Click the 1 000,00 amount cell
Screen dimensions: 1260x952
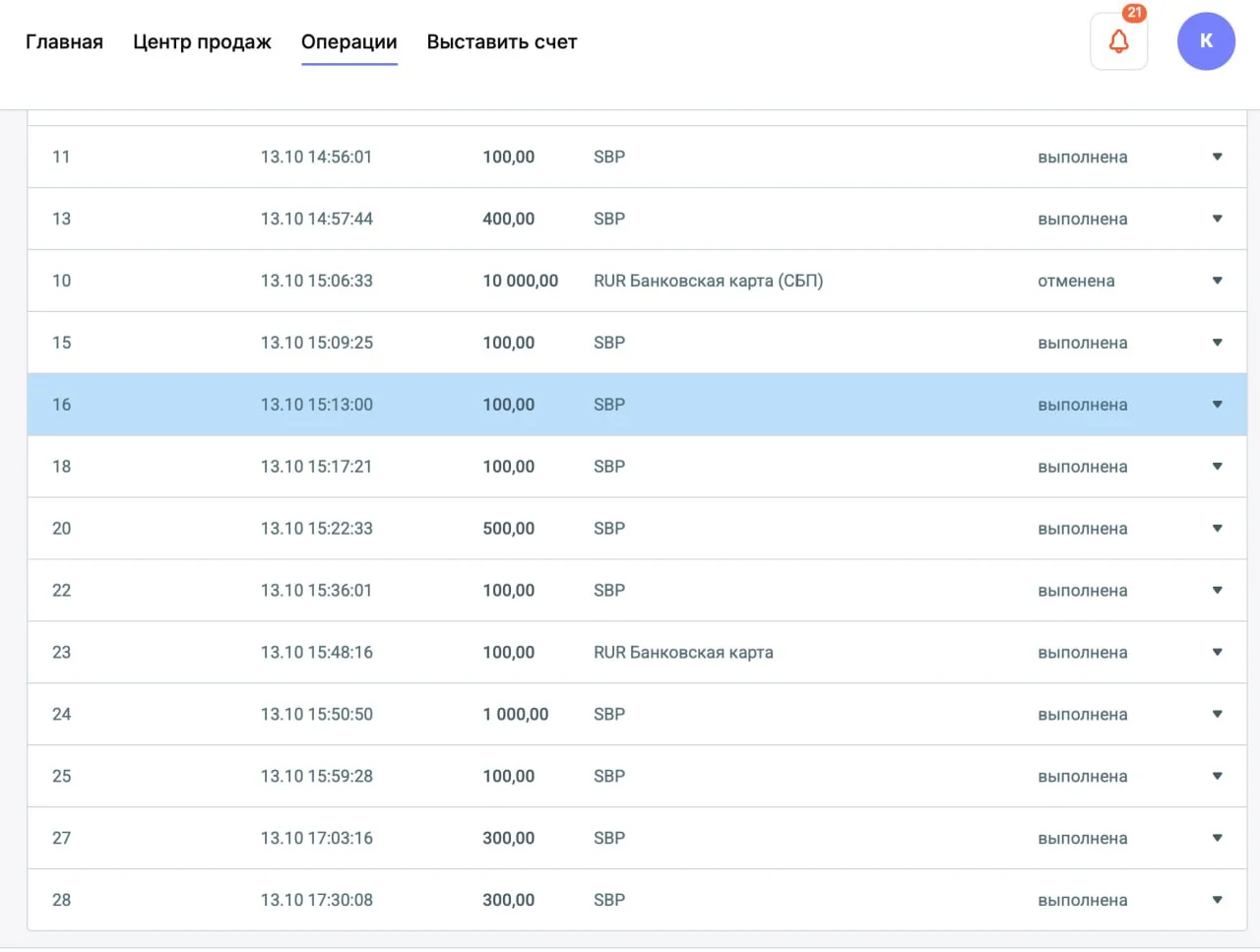pos(515,715)
